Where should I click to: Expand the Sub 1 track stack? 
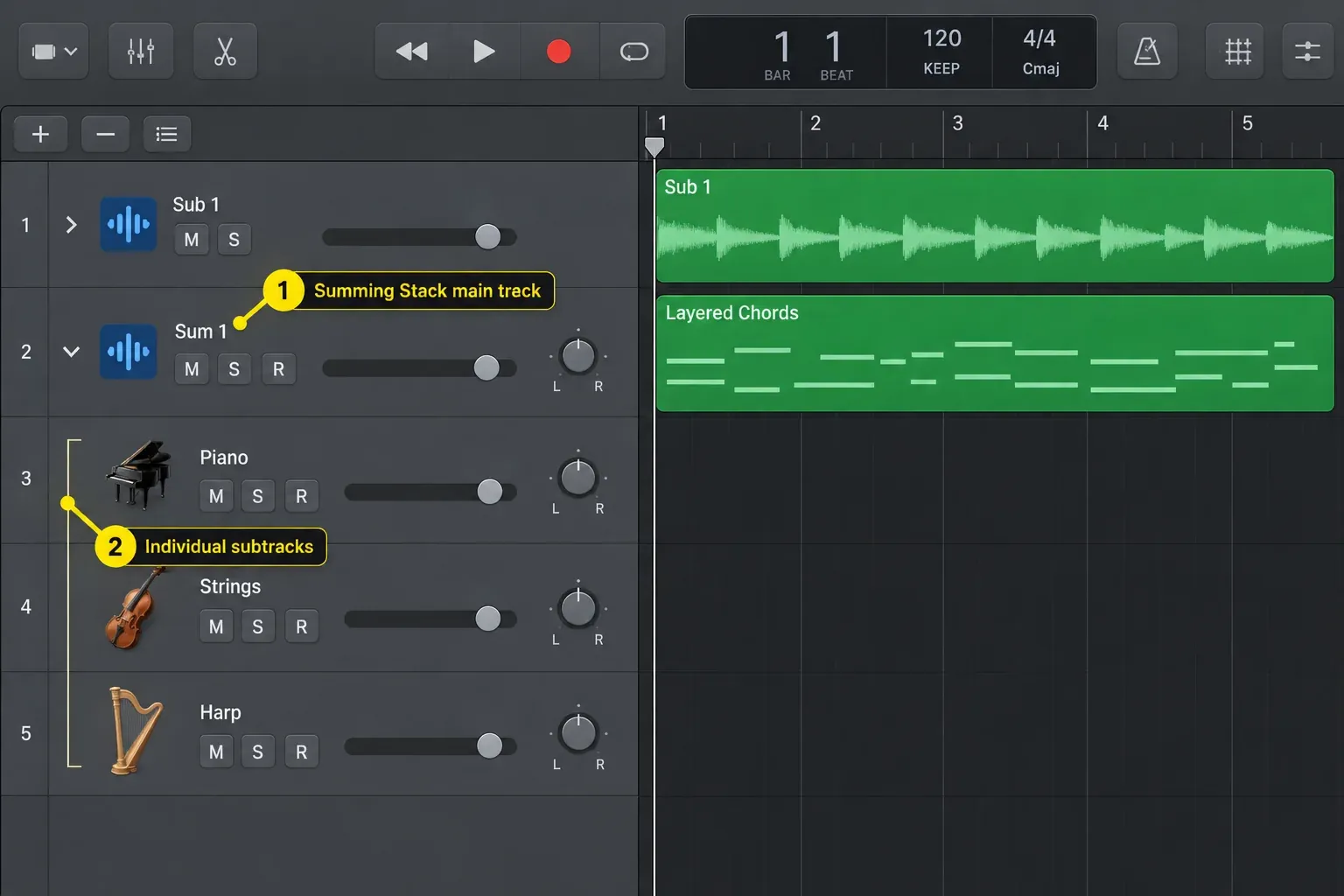[x=72, y=225]
